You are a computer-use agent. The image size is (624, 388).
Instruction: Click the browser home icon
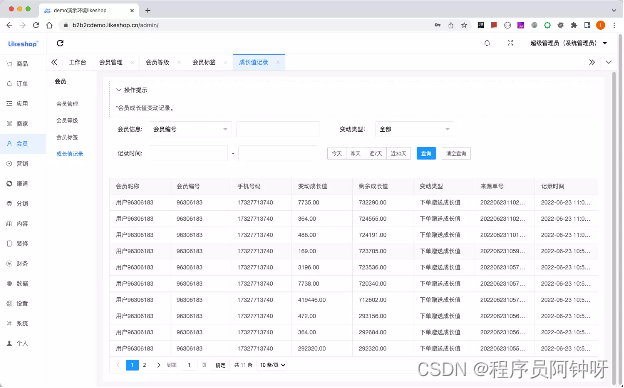(x=49, y=25)
